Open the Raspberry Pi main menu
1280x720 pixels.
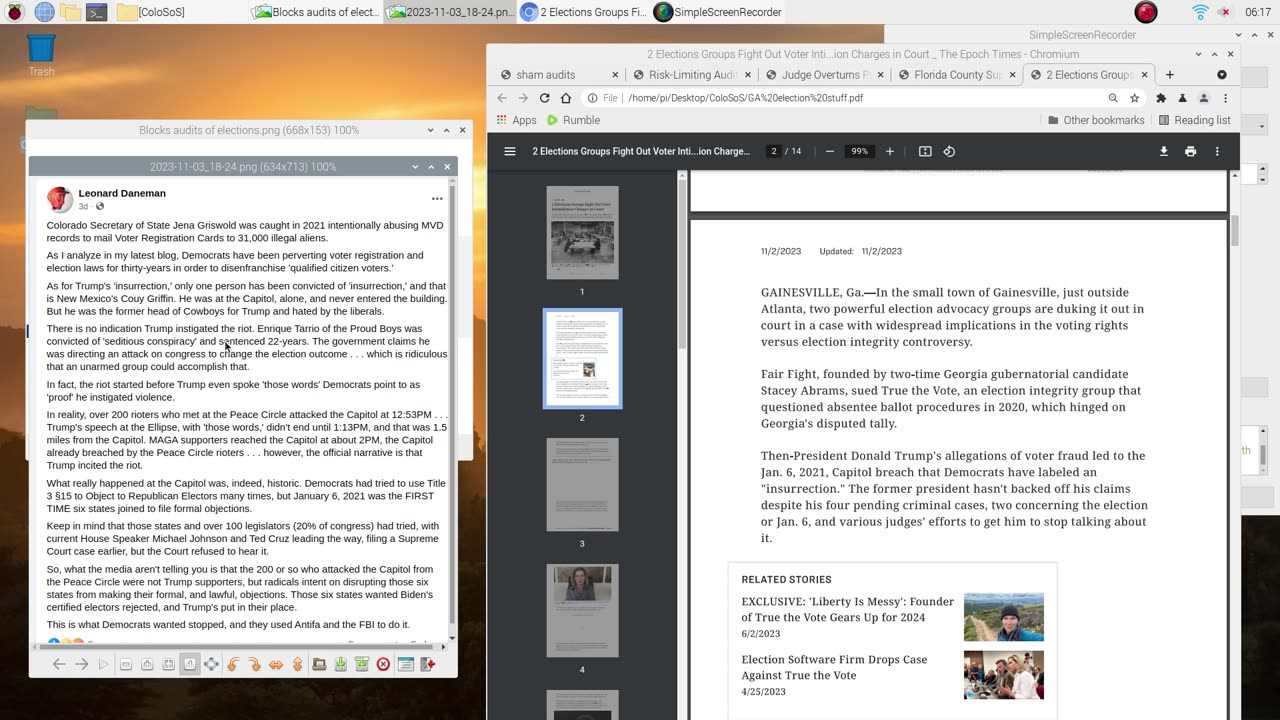(15, 12)
